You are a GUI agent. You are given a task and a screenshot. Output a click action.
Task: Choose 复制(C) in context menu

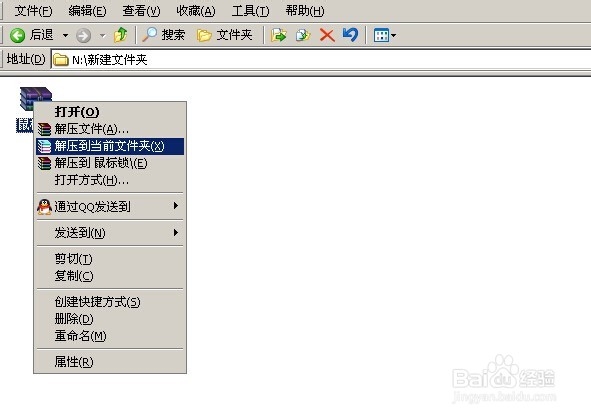point(110,276)
